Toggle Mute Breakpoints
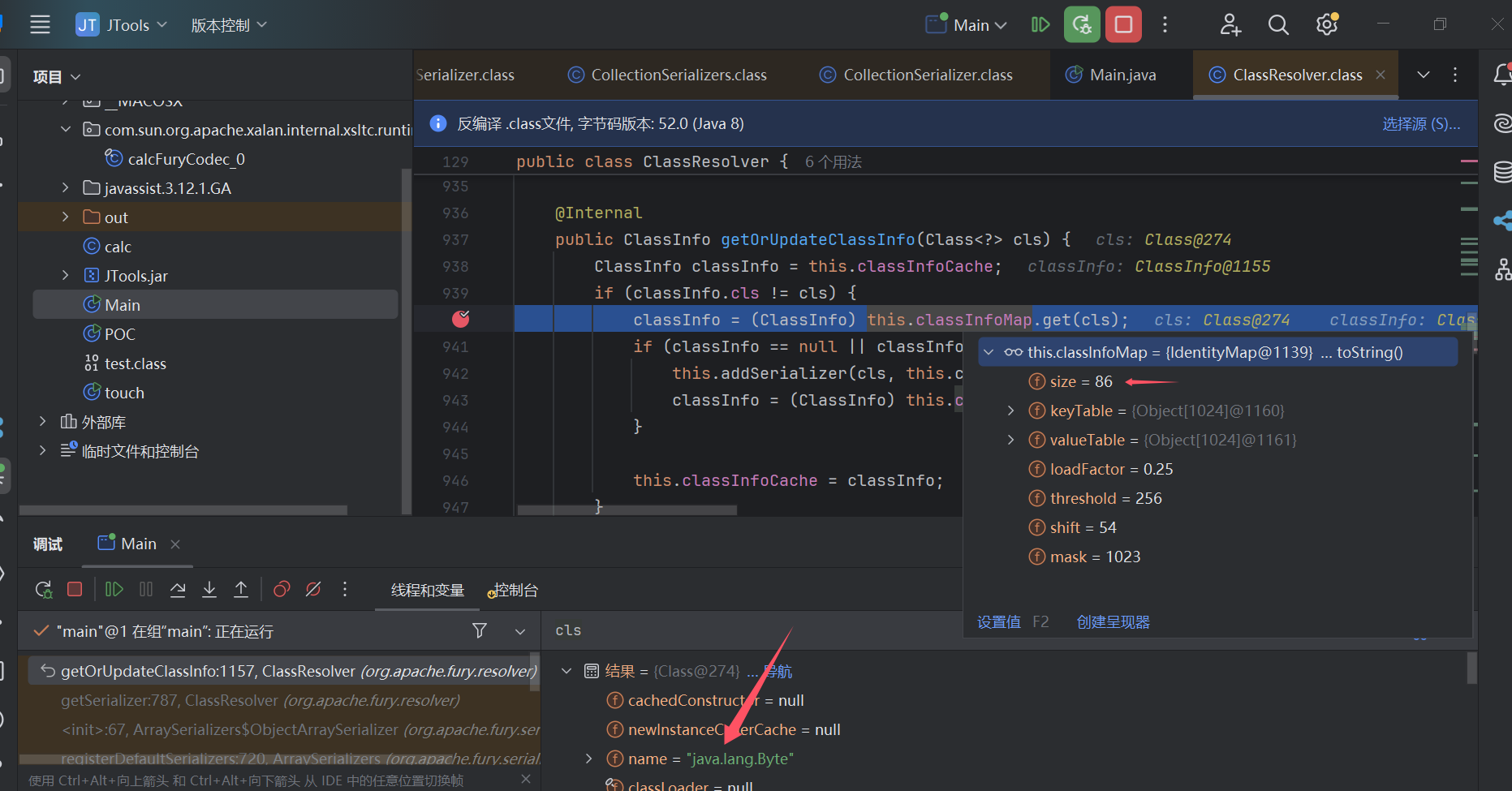 click(313, 590)
